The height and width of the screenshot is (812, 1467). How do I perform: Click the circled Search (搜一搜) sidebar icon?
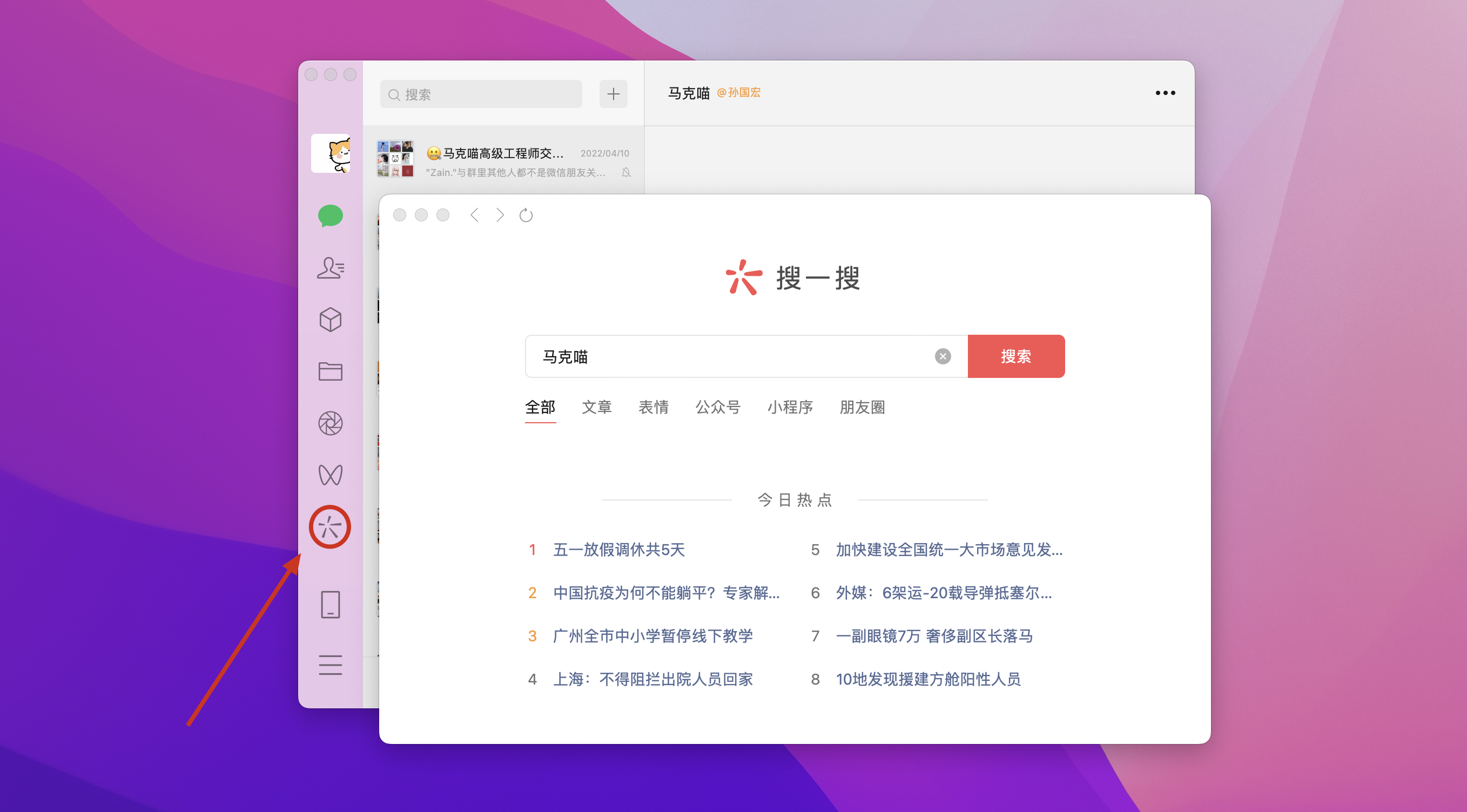(x=331, y=527)
